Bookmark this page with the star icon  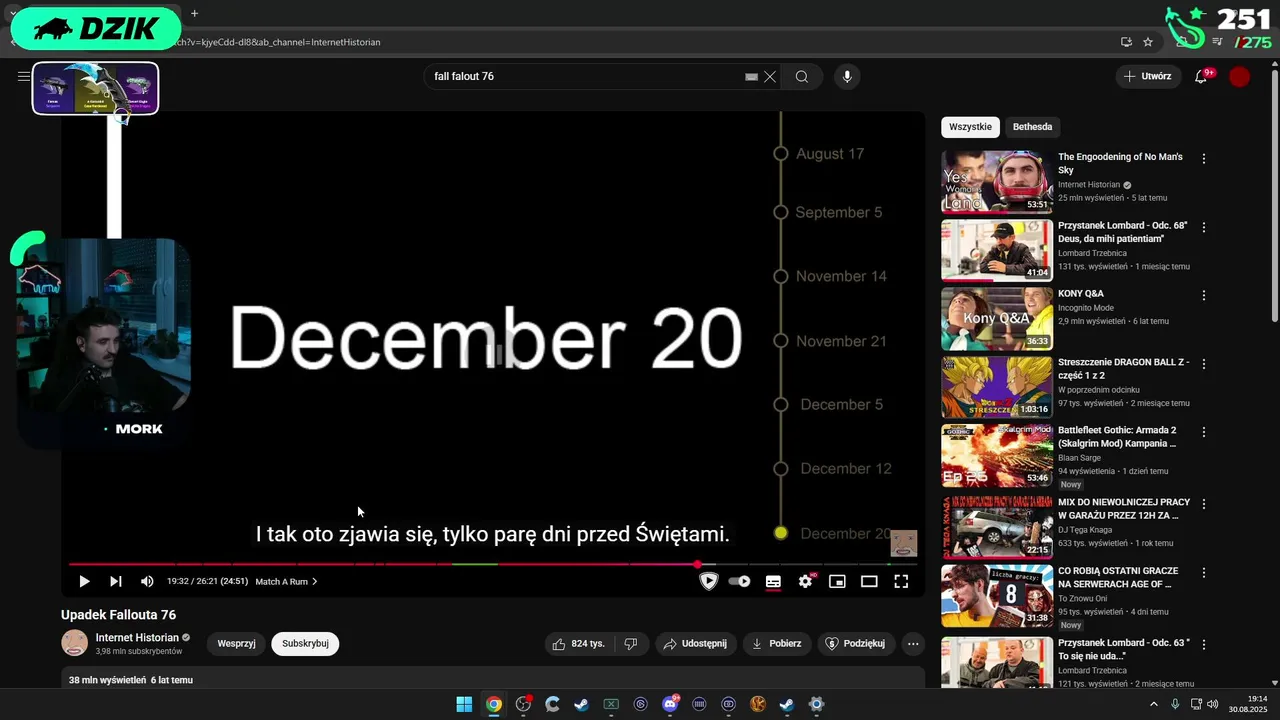pyautogui.click(x=1148, y=42)
